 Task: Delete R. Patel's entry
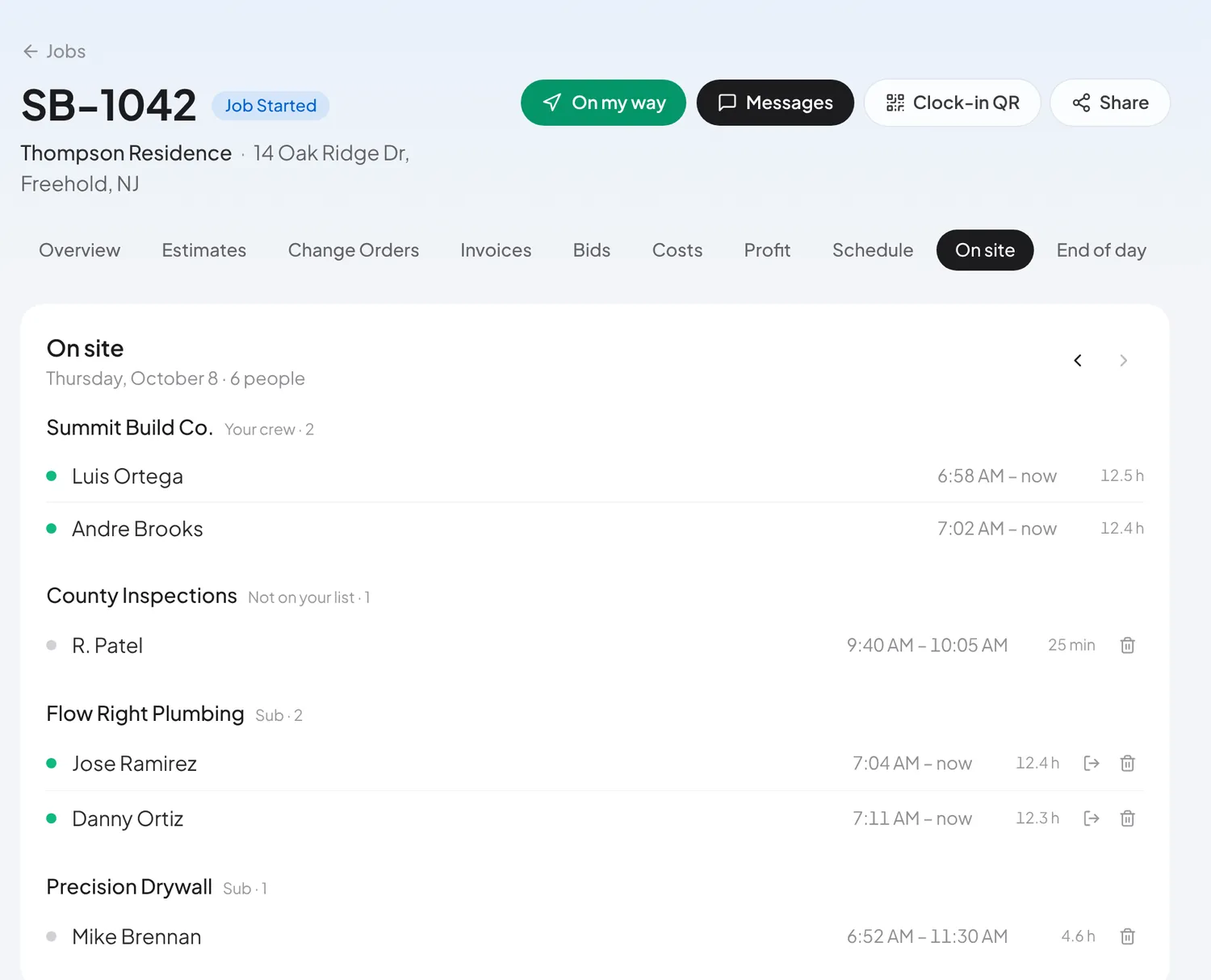[1128, 645]
